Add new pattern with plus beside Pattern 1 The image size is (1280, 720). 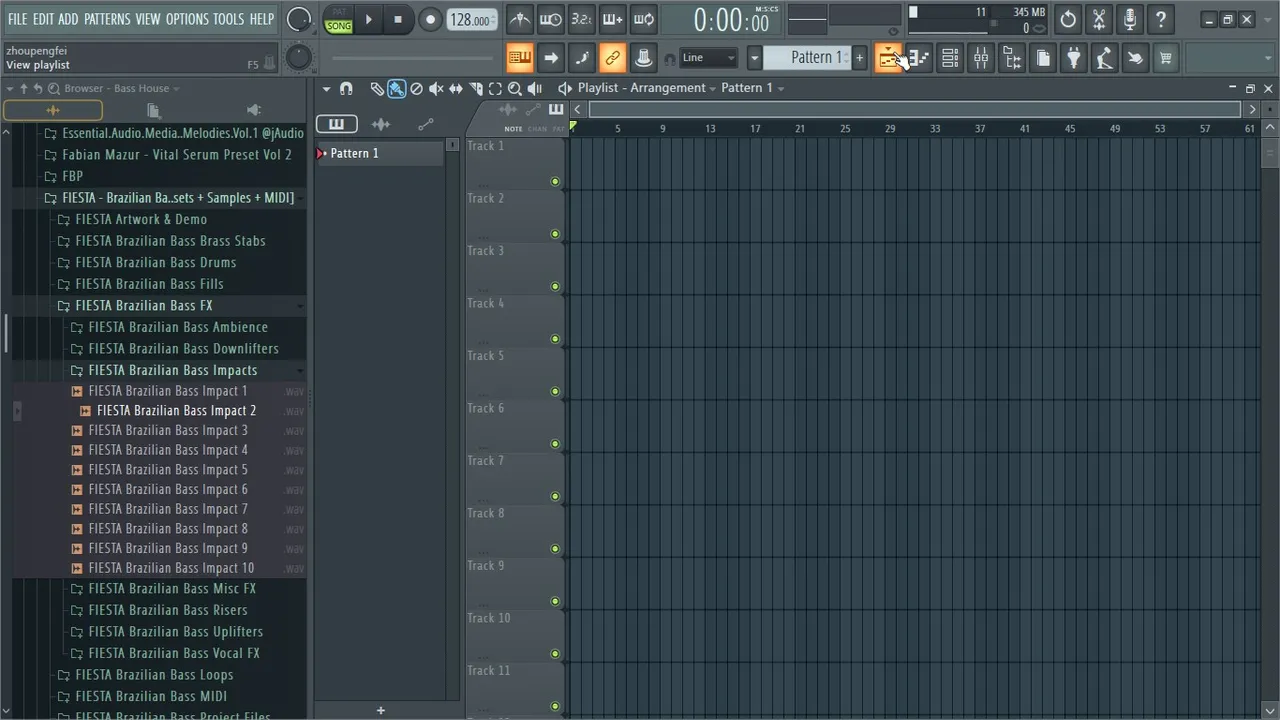pyautogui.click(x=859, y=58)
